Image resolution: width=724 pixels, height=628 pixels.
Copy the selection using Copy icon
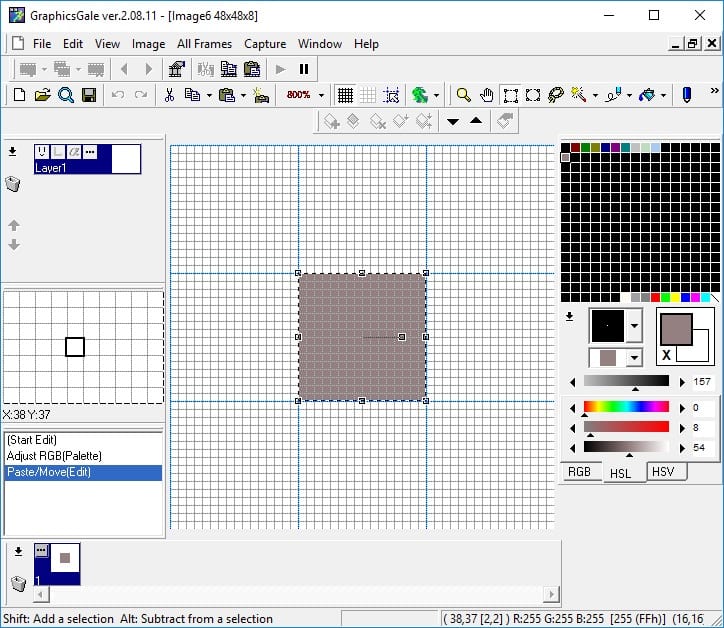point(192,95)
